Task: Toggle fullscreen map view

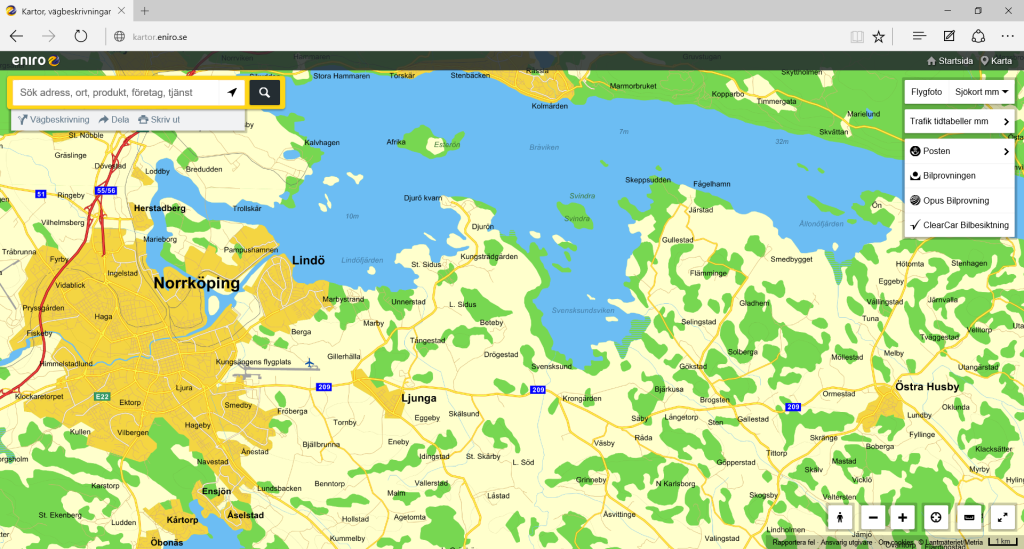Action: (x=1002, y=518)
